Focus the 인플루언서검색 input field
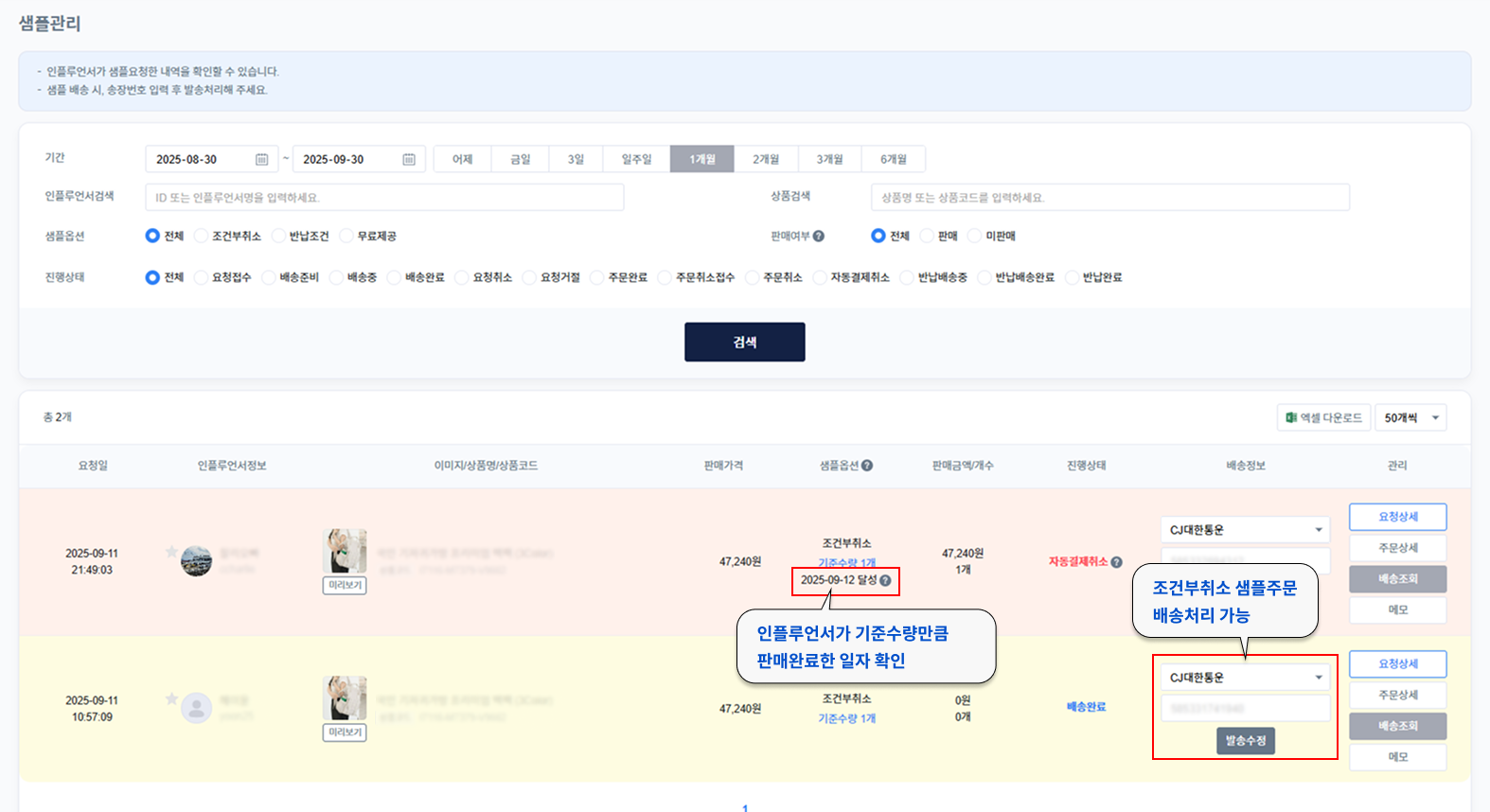This screenshot has height=812, width=1490. coord(384,198)
